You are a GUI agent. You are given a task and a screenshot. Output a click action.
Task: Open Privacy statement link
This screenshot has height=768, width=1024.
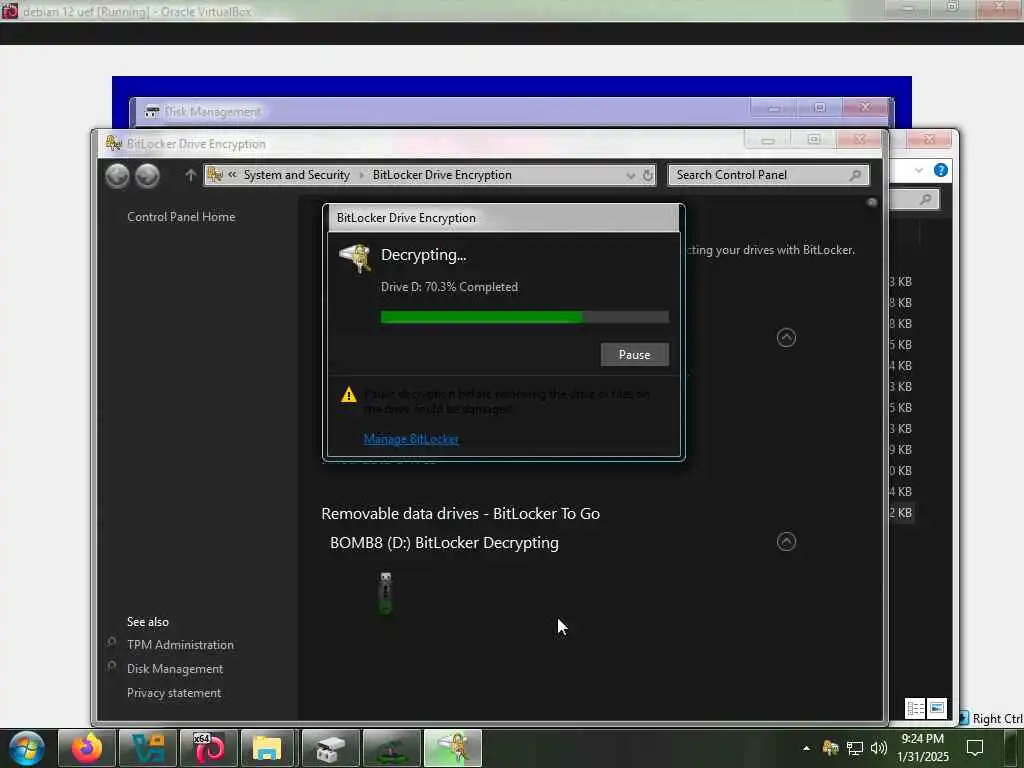click(x=174, y=693)
